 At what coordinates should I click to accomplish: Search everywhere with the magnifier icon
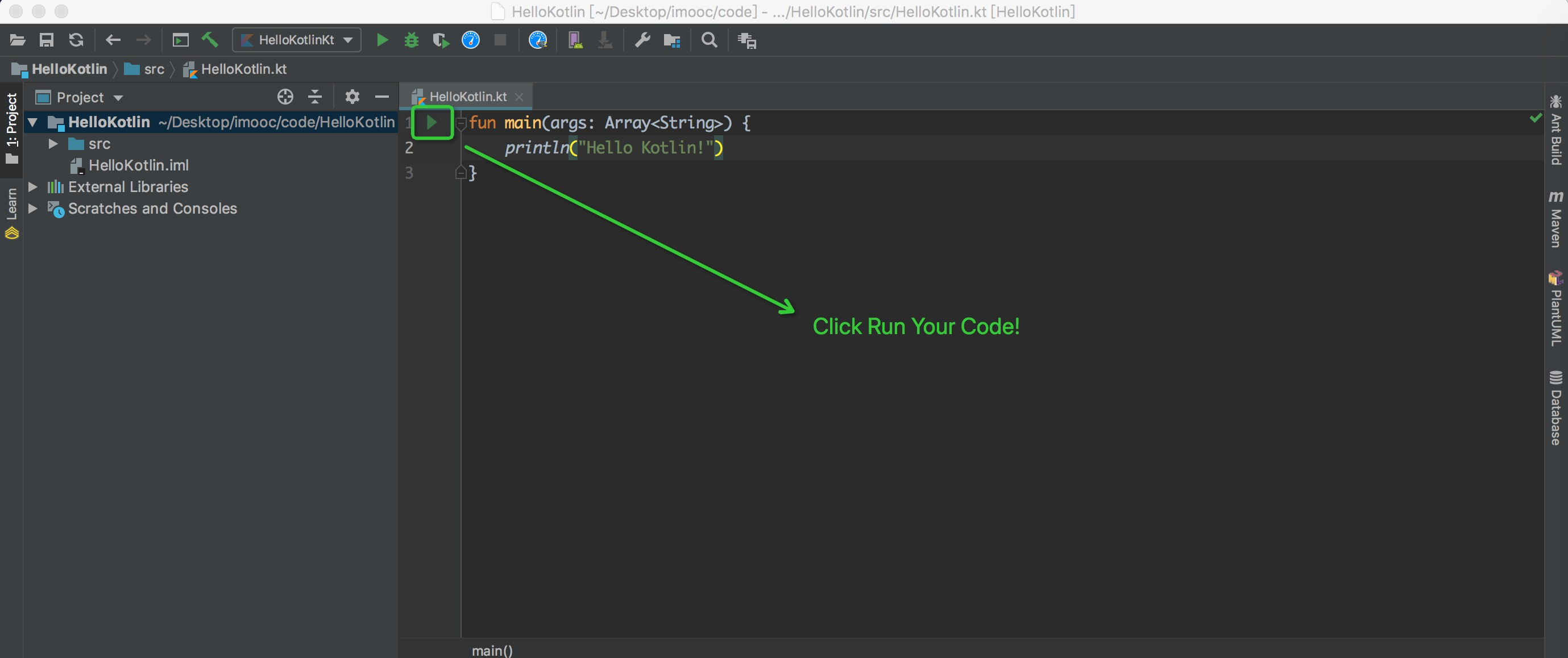point(709,40)
